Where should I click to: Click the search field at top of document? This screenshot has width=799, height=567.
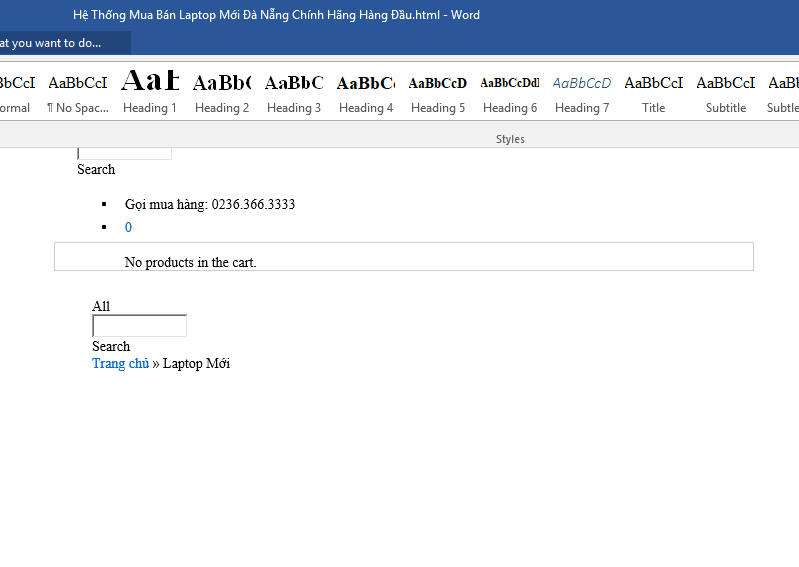(x=124, y=153)
